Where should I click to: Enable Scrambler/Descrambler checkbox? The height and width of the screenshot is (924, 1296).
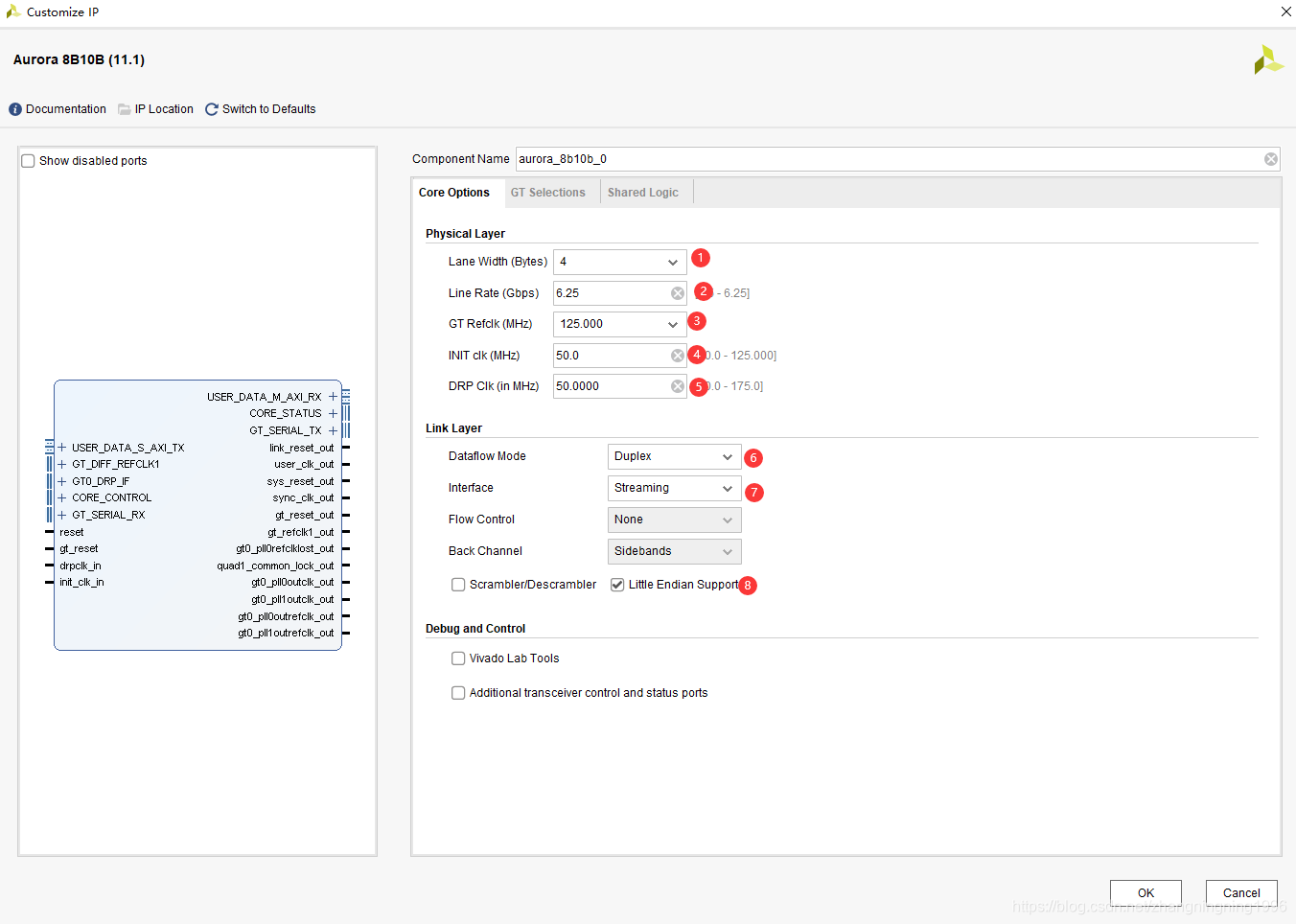[458, 585]
